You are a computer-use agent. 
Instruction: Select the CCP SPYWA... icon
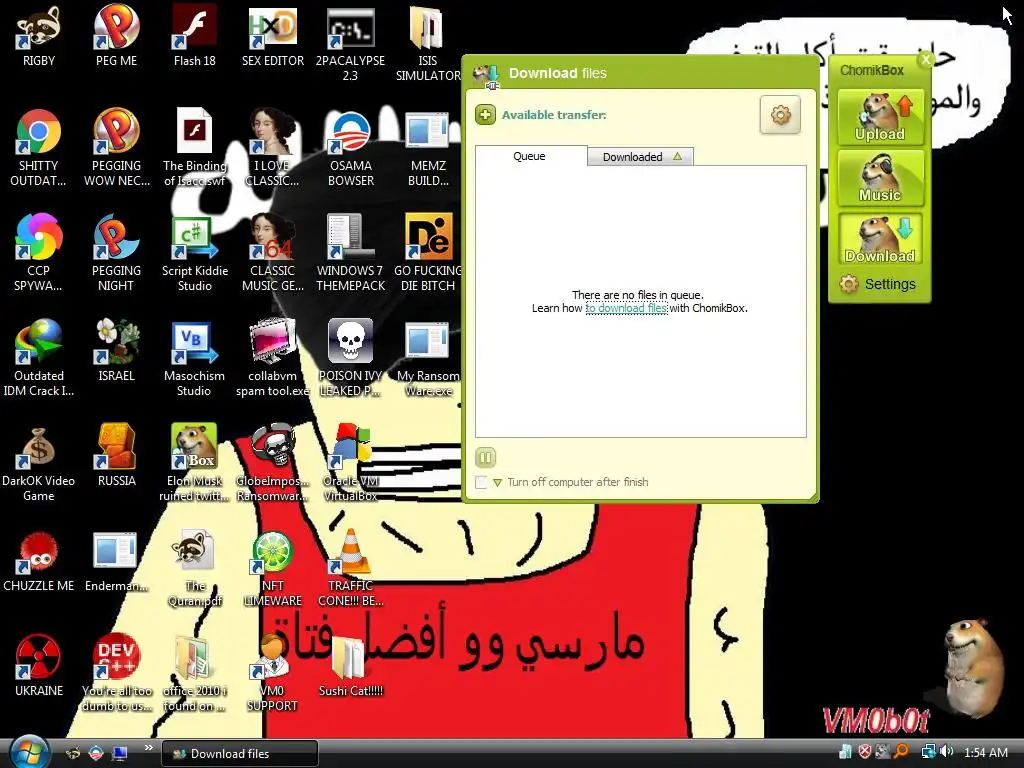click(39, 253)
